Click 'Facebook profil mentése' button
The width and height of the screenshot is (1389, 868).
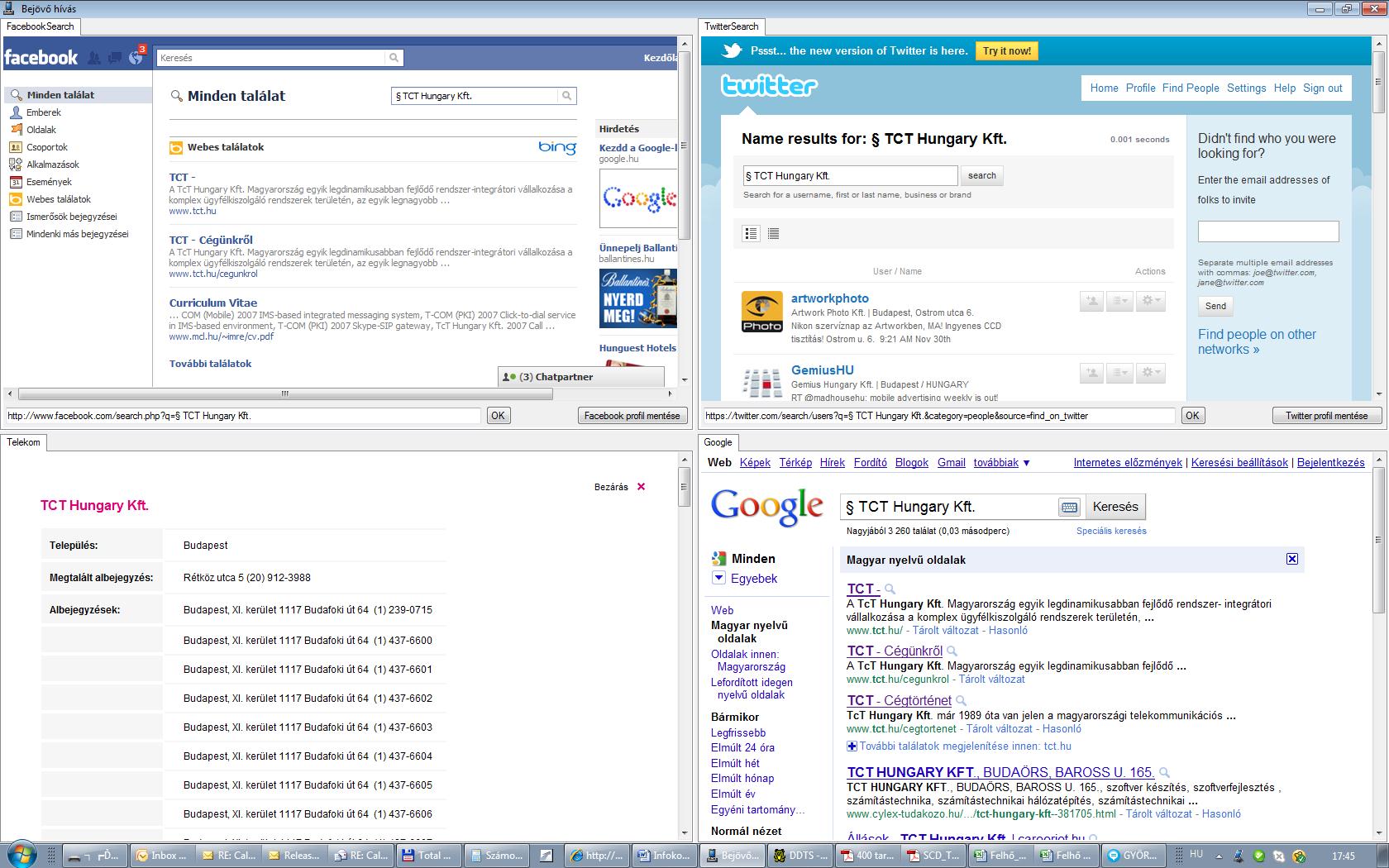click(632, 416)
